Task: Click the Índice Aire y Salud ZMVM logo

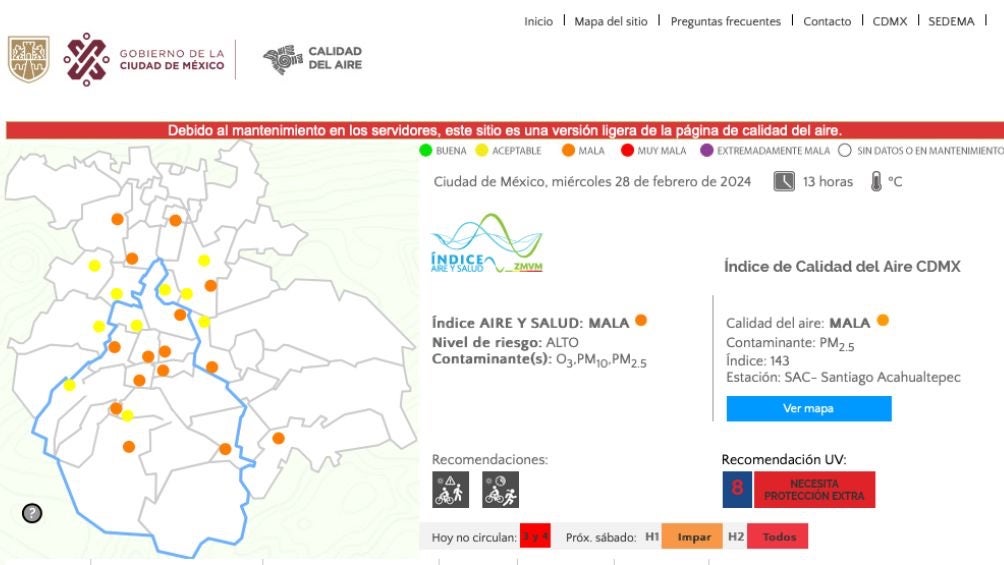Action: [485, 245]
